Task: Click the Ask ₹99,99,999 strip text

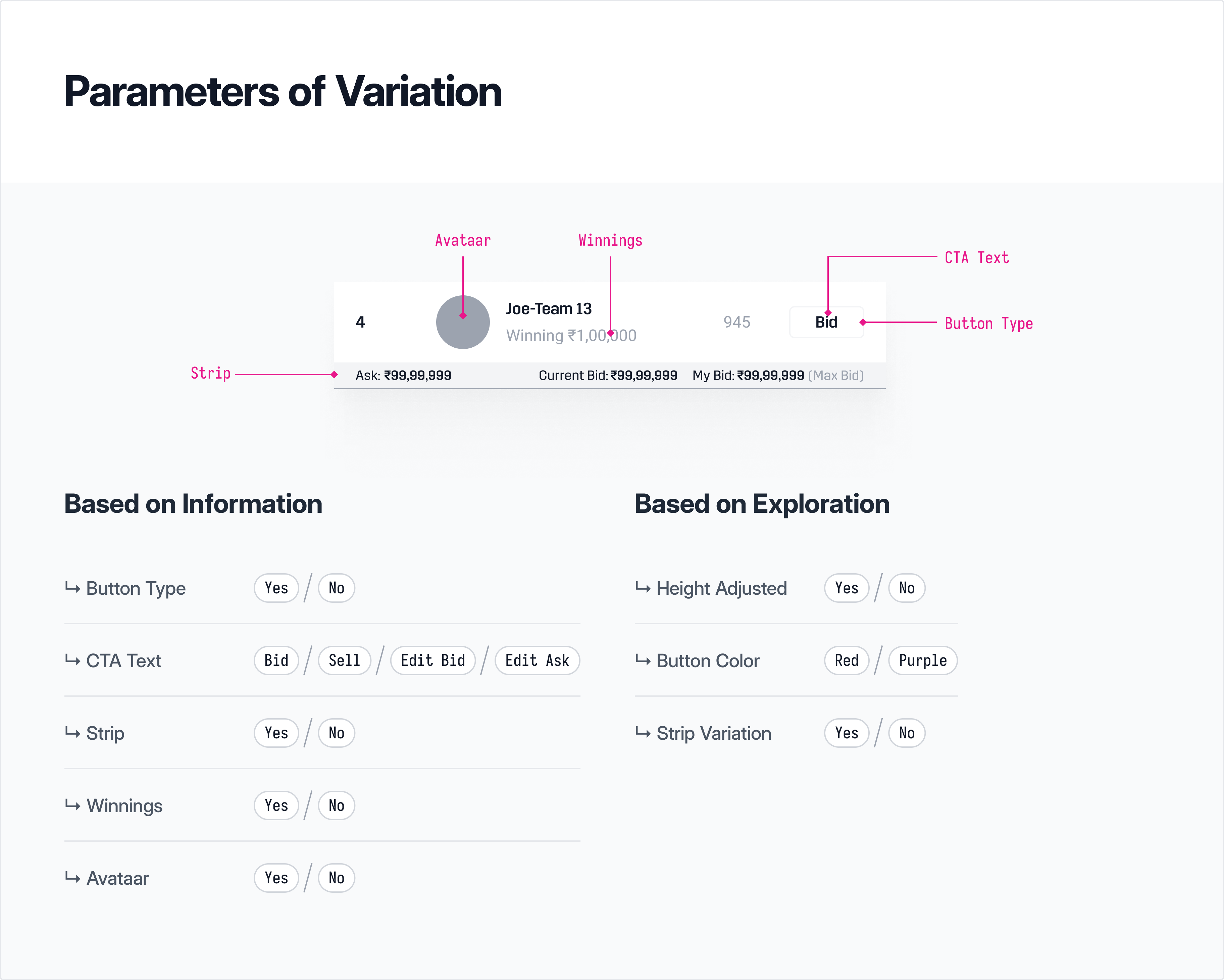Action: pyautogui.click(x=403, y=375)
